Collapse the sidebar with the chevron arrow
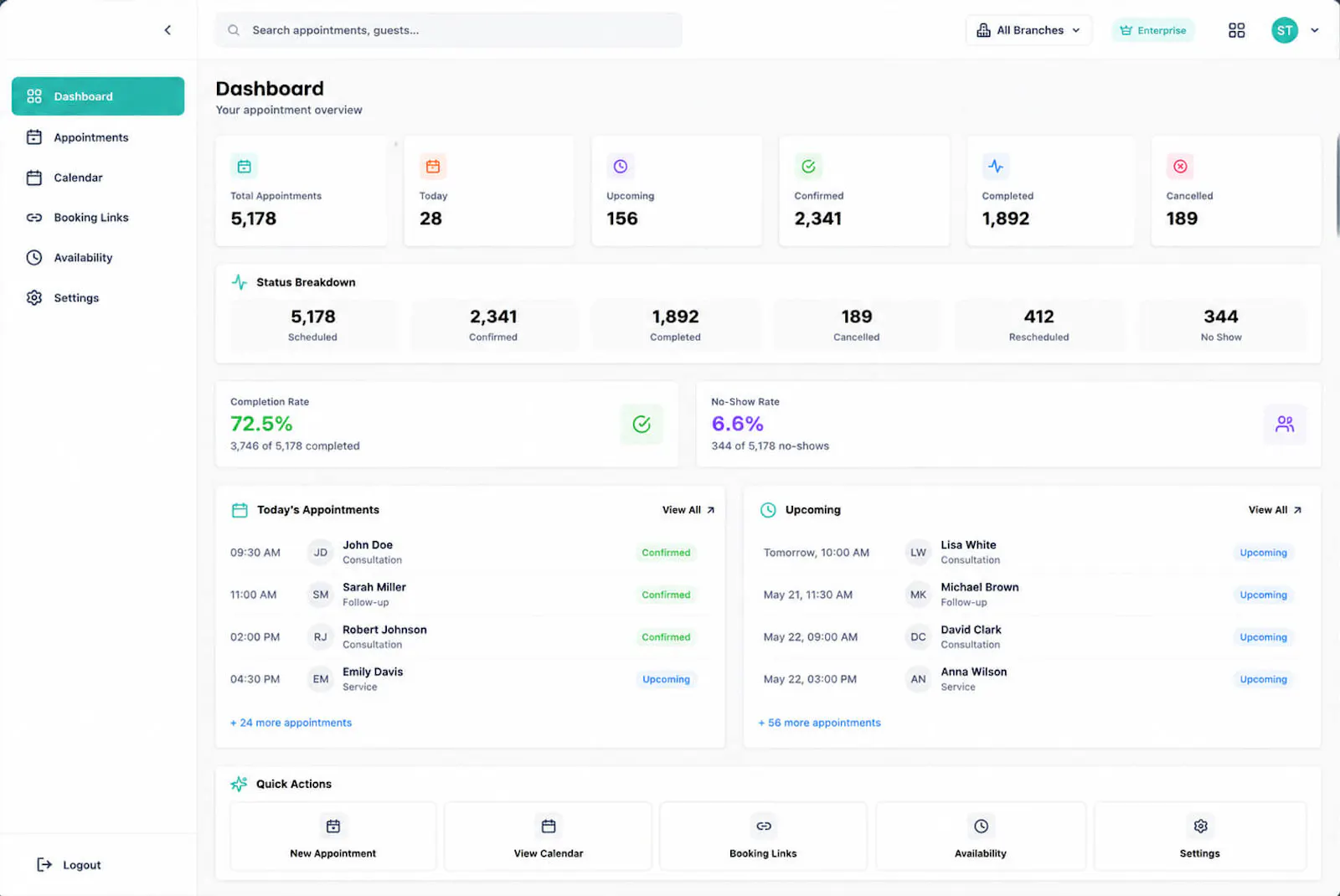This screenshot has width=1340, height=896. (x=167, y=30)
